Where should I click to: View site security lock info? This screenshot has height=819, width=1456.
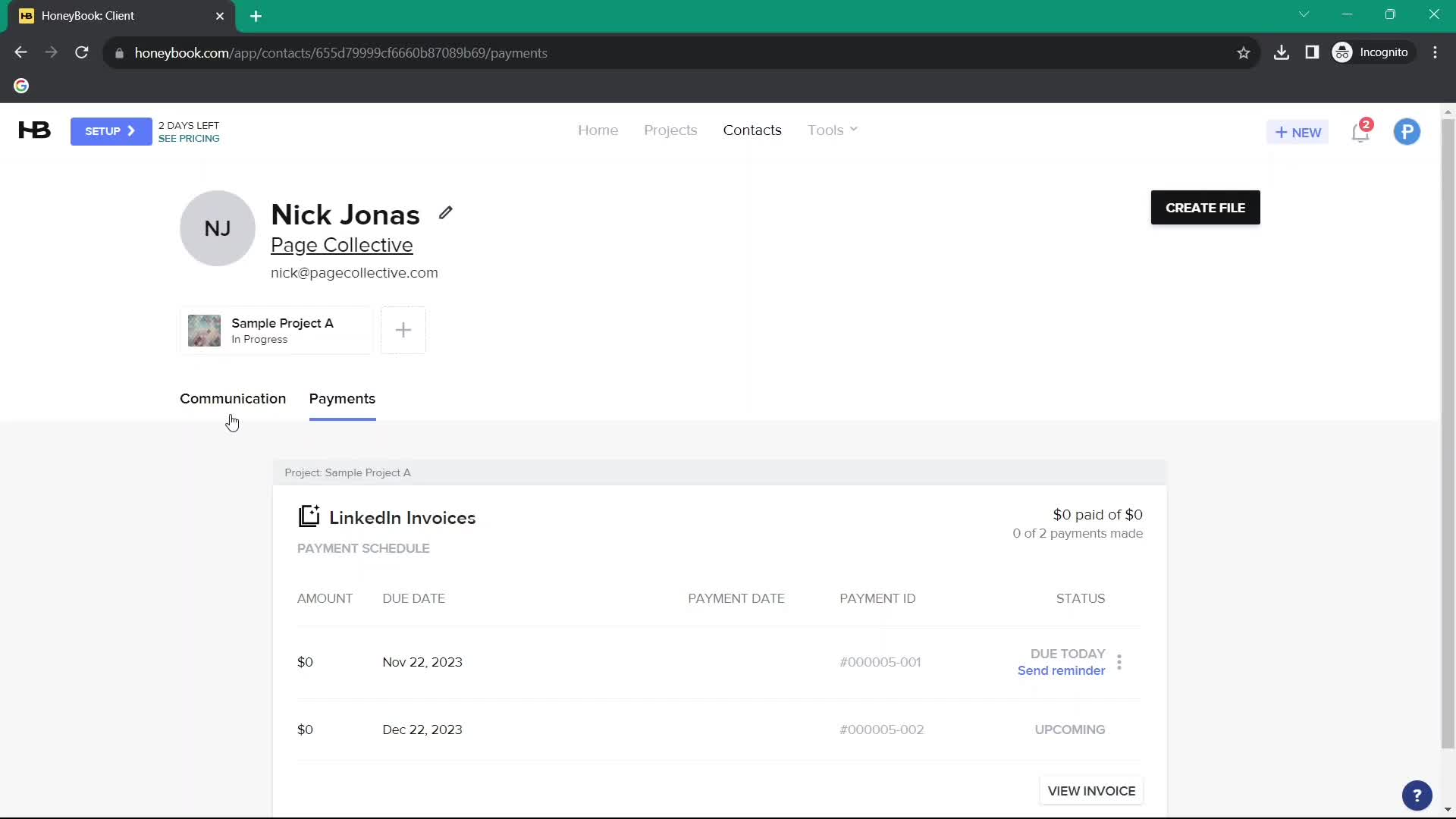click(119, 53)
